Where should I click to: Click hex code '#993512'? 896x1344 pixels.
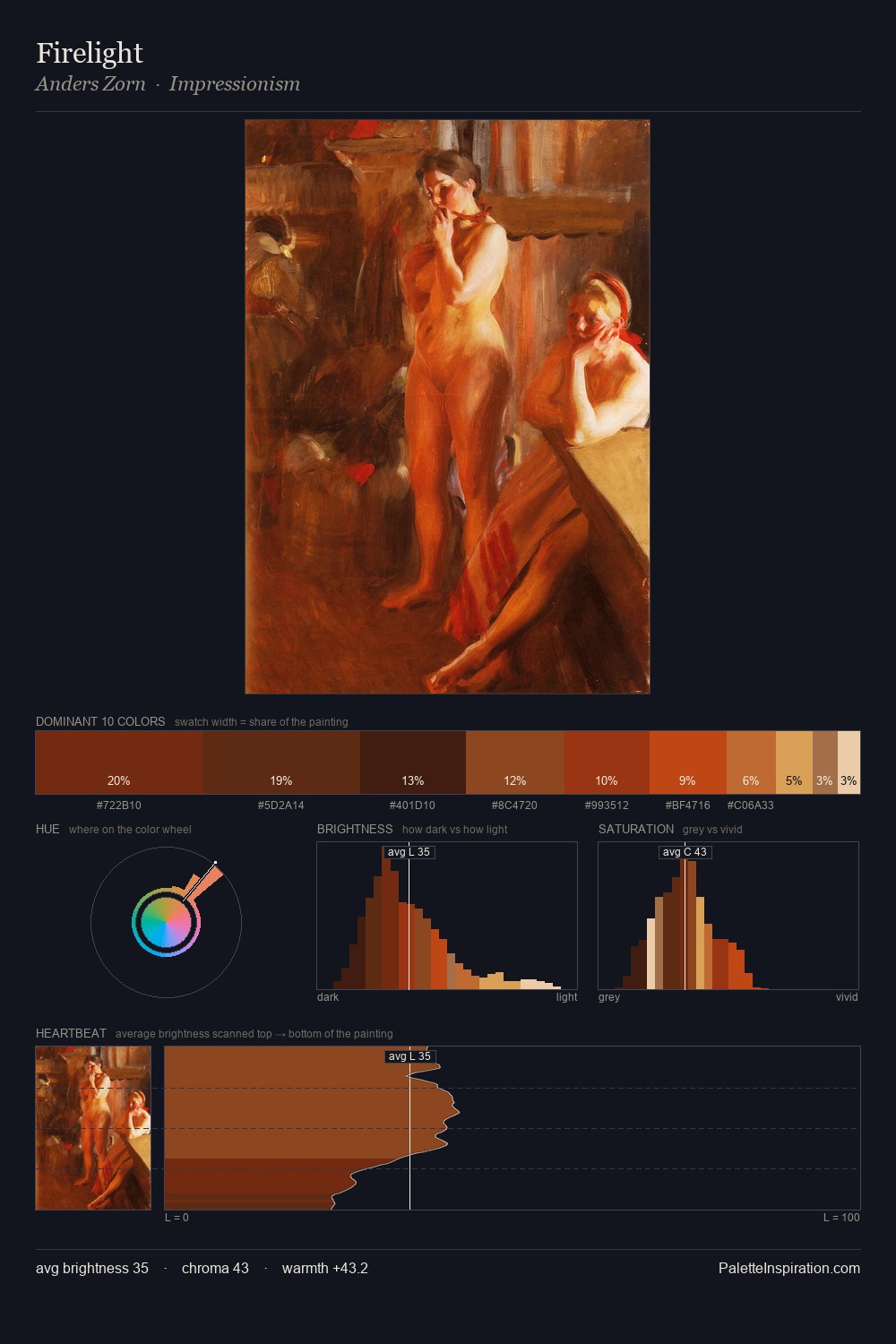[x=607, y=806]
